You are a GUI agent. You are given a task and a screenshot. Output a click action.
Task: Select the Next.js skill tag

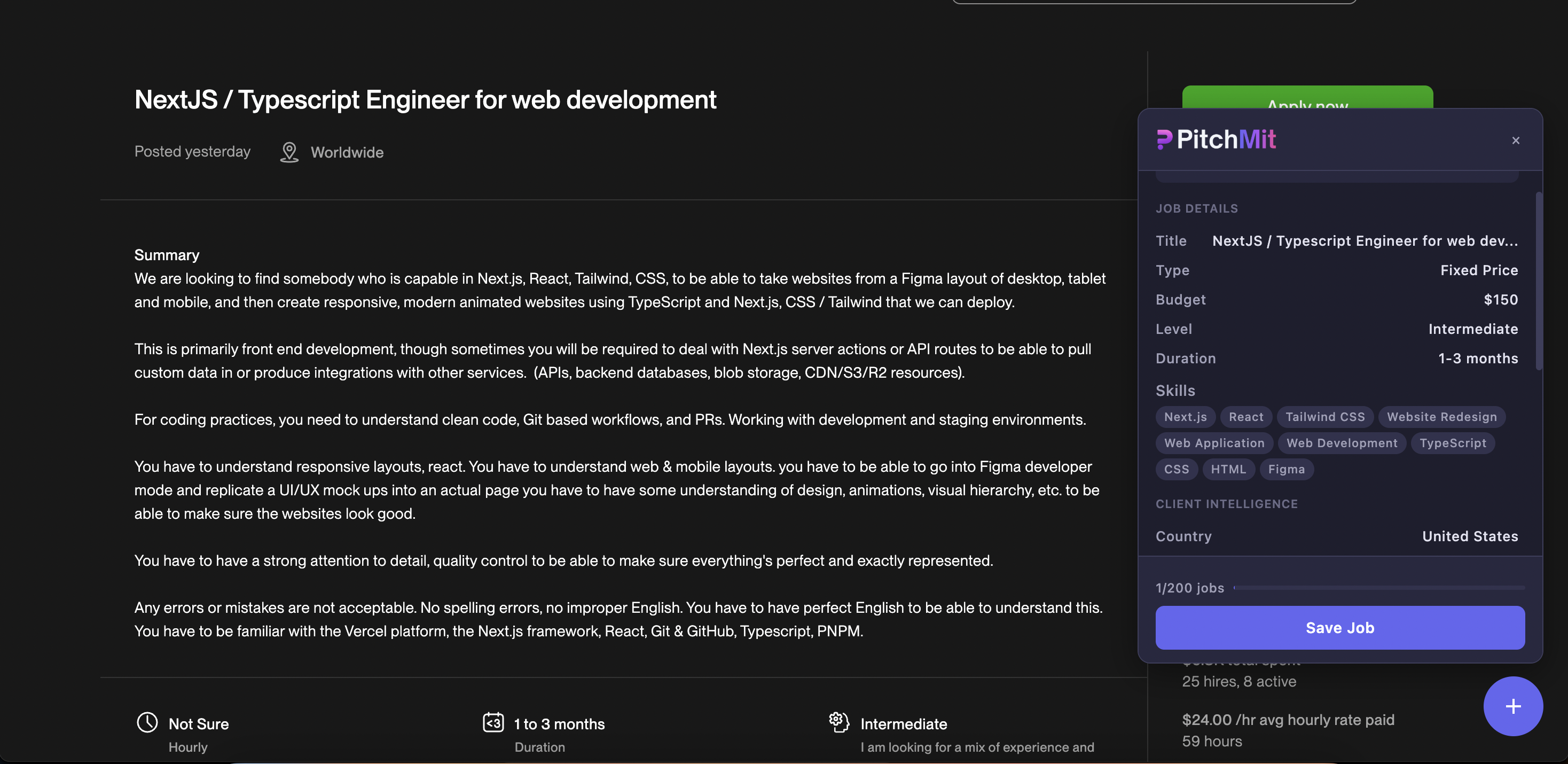click(x=1185, y=417)
